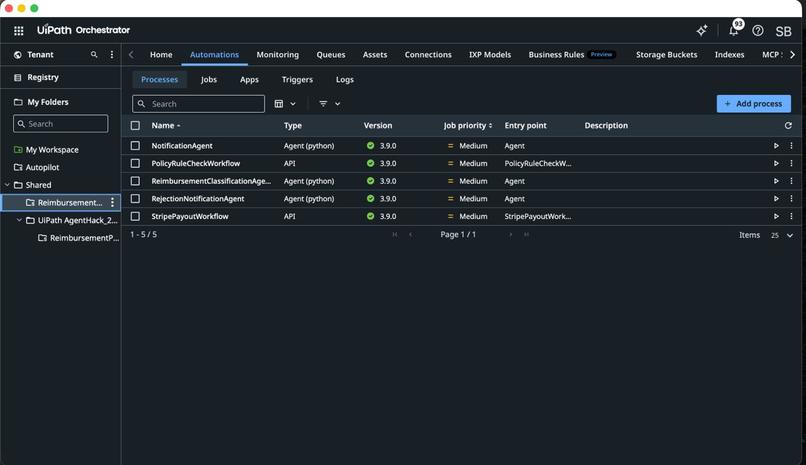Check the ReimbursementClassificationAgent row checkbox
This screenshot has height=465, width=806.
tap(135, 181)
